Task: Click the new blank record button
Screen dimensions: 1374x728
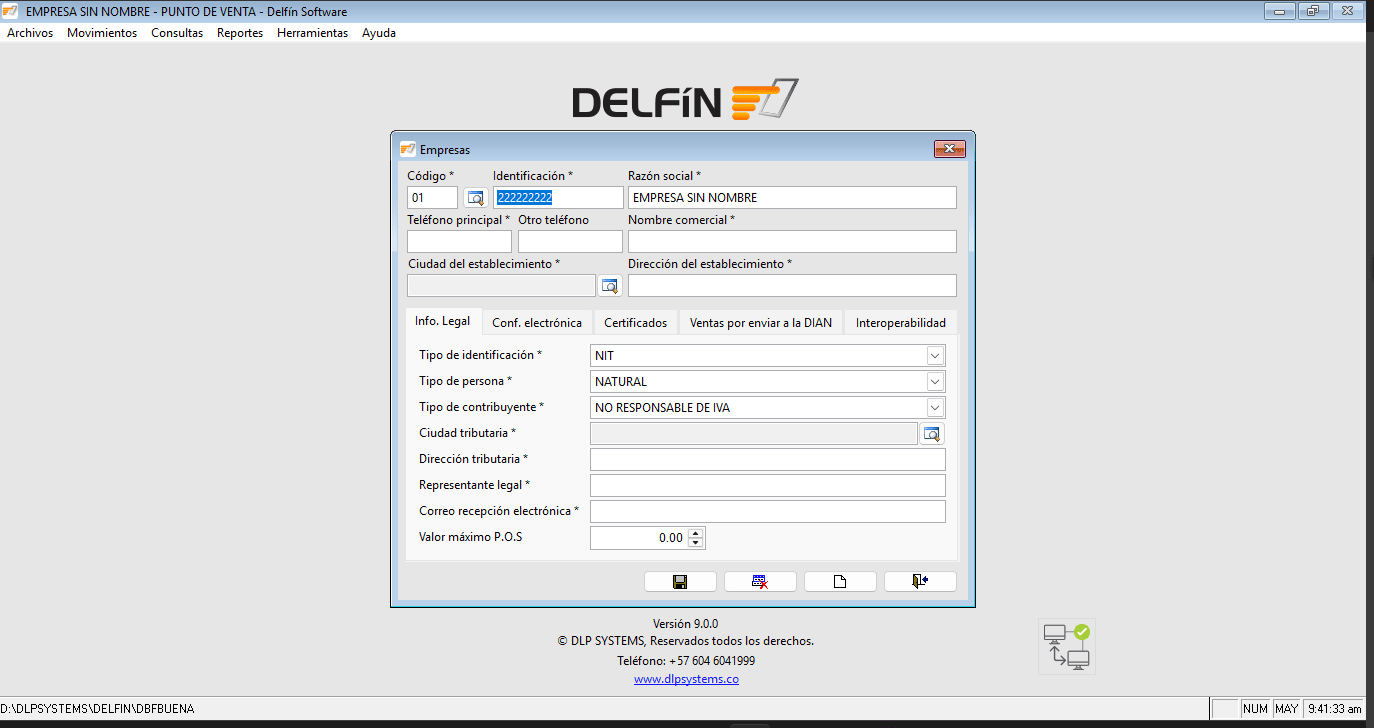Action: click(x=840, y=582)
